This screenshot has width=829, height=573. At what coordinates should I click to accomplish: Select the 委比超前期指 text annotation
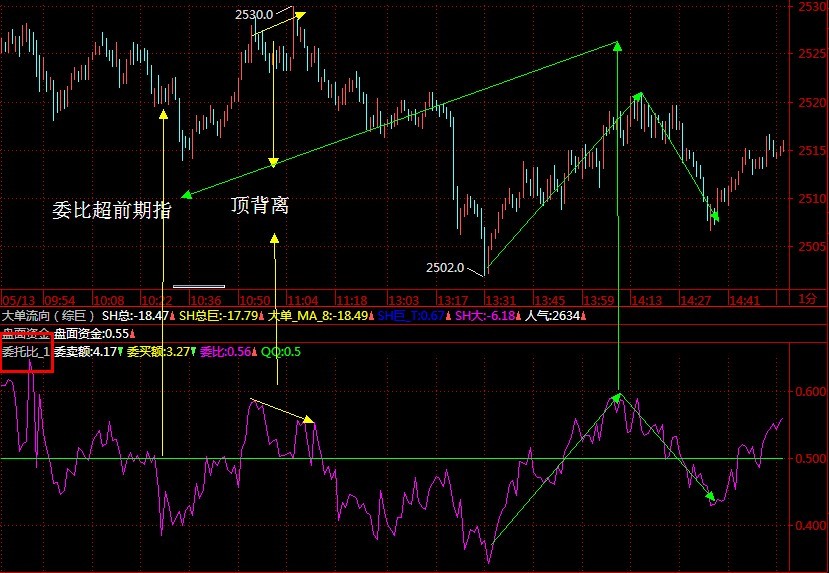[x=111, y=210]
